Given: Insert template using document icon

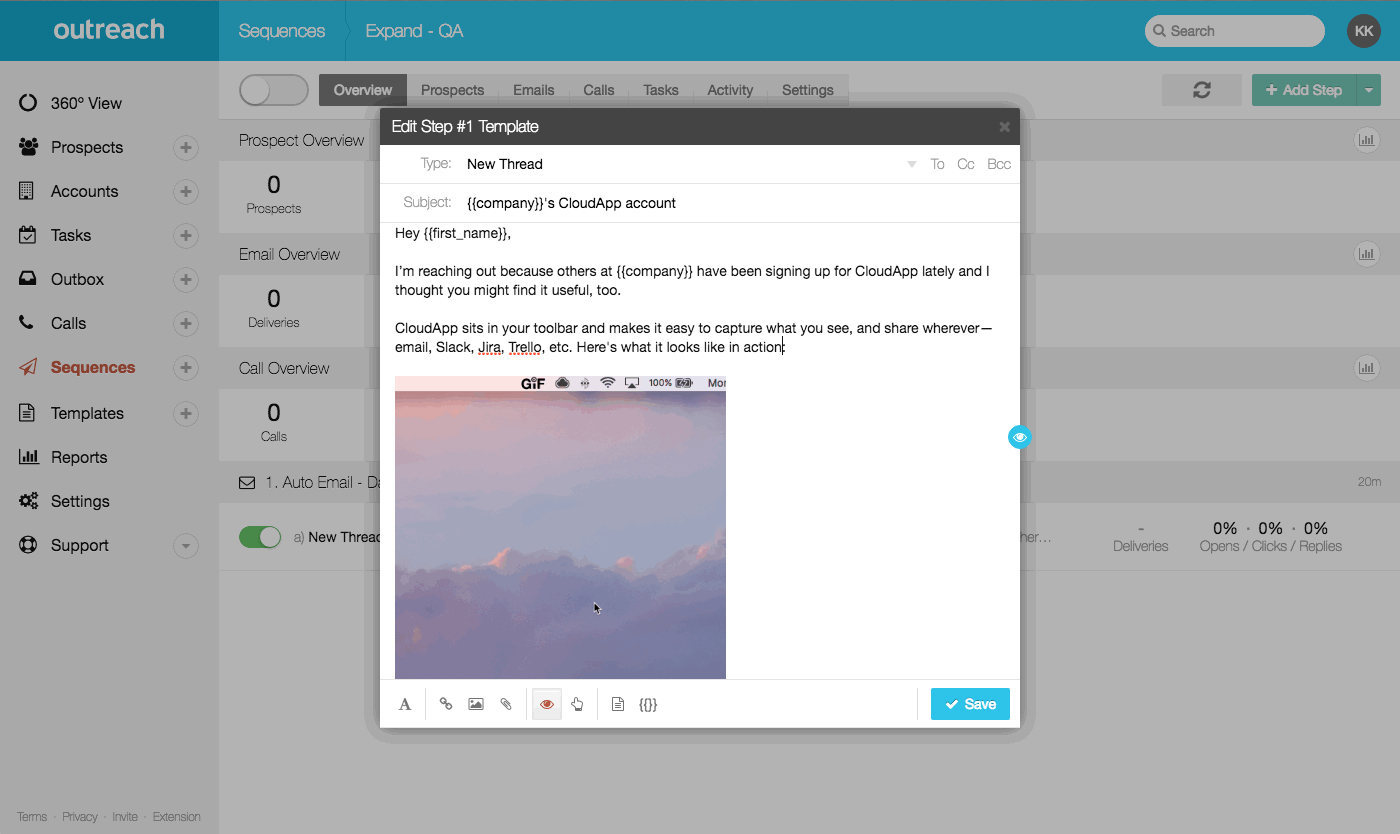Looking at the screenshot, I should click(x=618, y=704).
